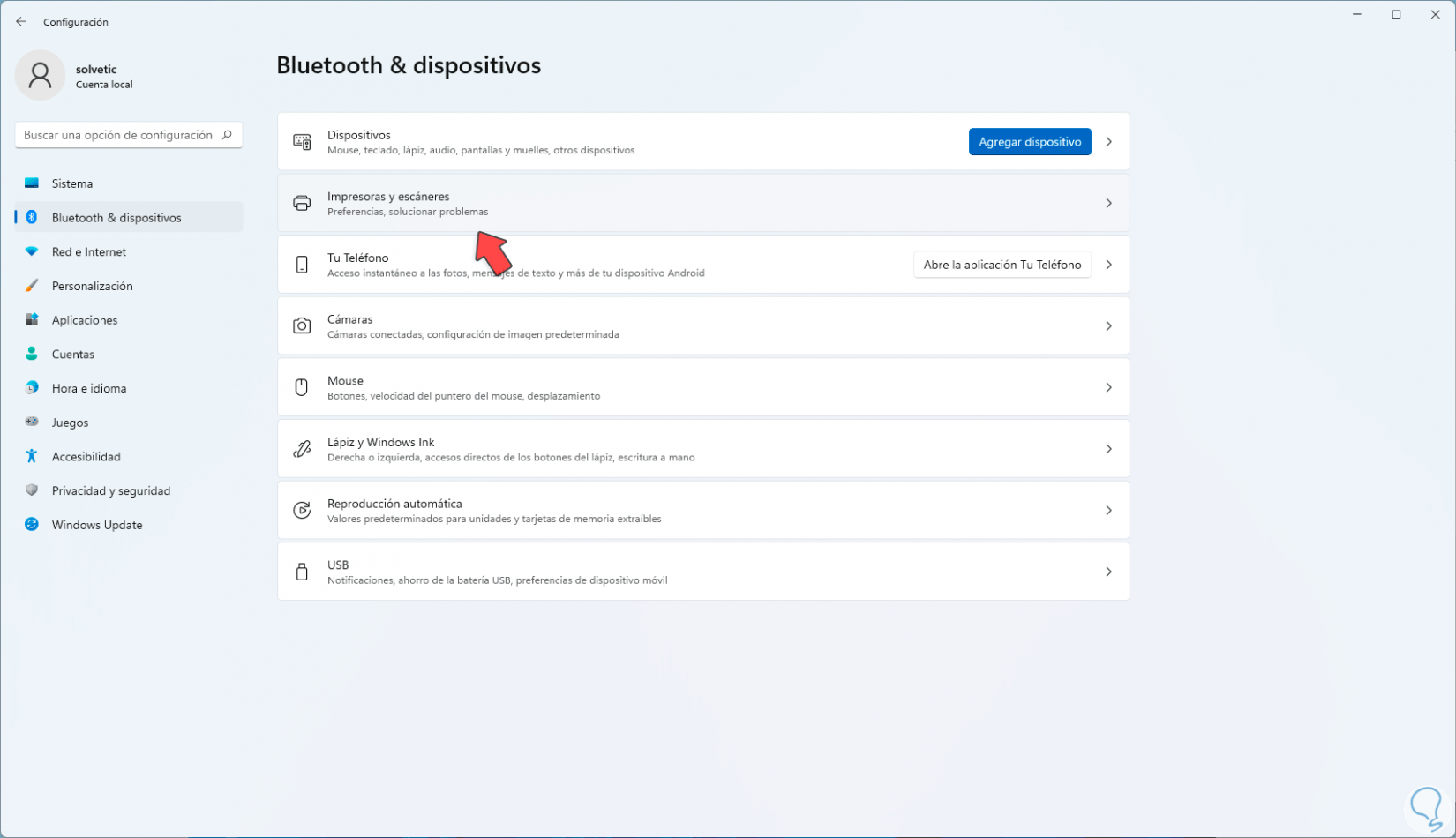
Task: Click the solvetic user avatar icon
Action: coord(40,75)
